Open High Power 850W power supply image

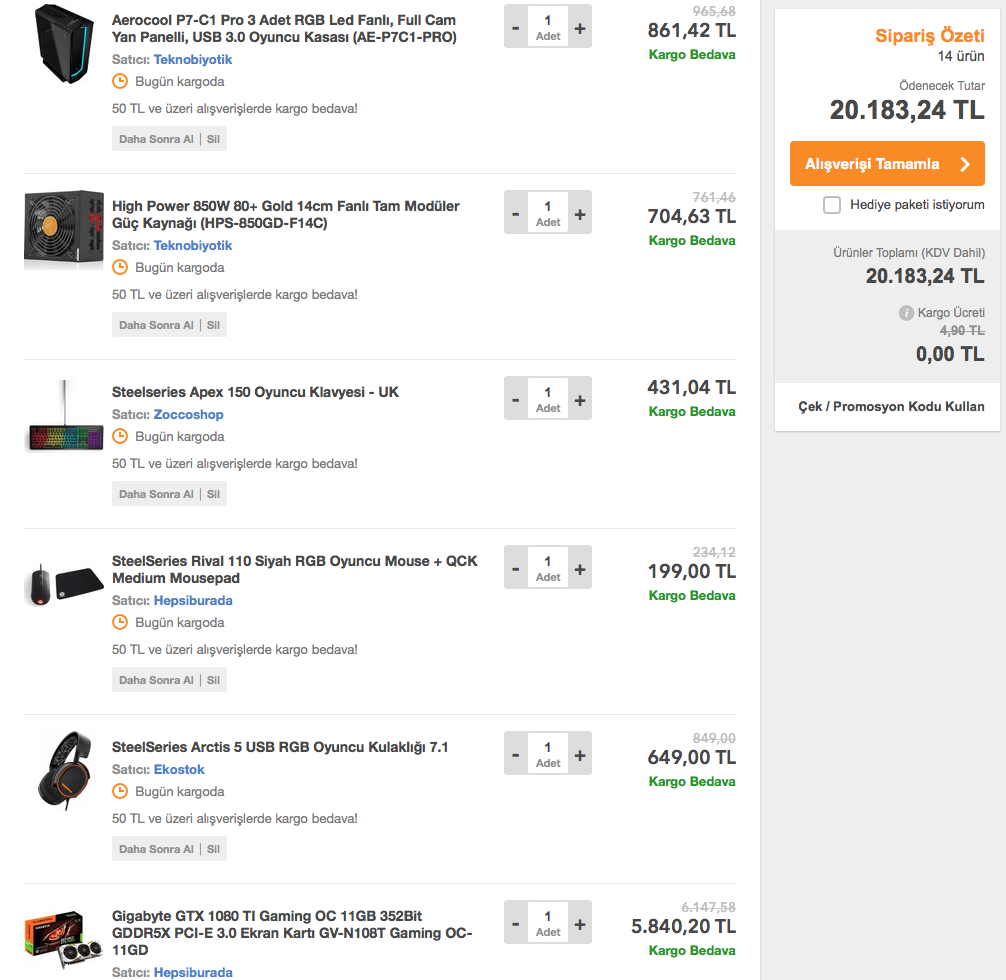[63, 230]
